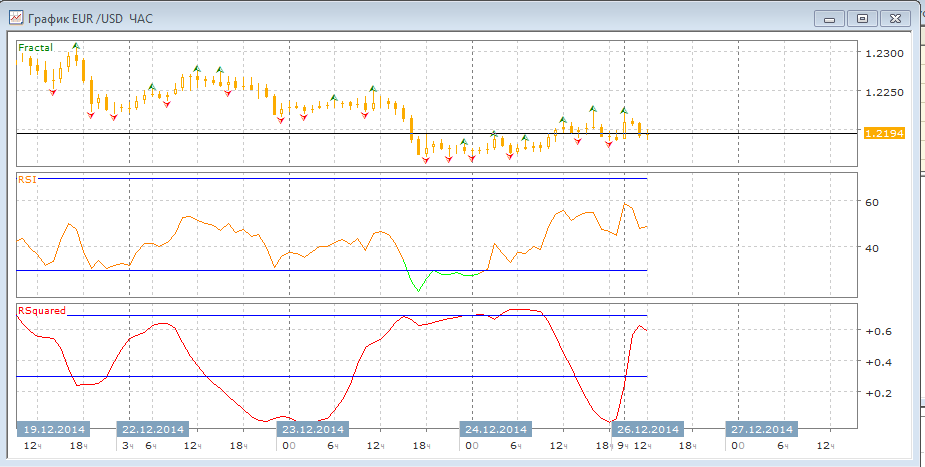Viewport: 925px width, 467px height.
Task: Click the 24.12.2014 date marker
Action: point(494,429)
